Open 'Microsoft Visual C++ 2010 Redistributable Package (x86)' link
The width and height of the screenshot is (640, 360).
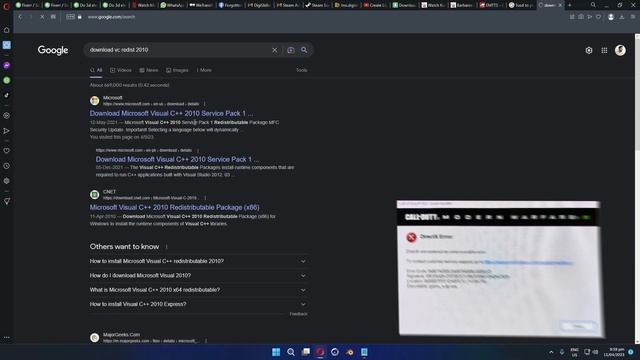click(x=175, y=207)
